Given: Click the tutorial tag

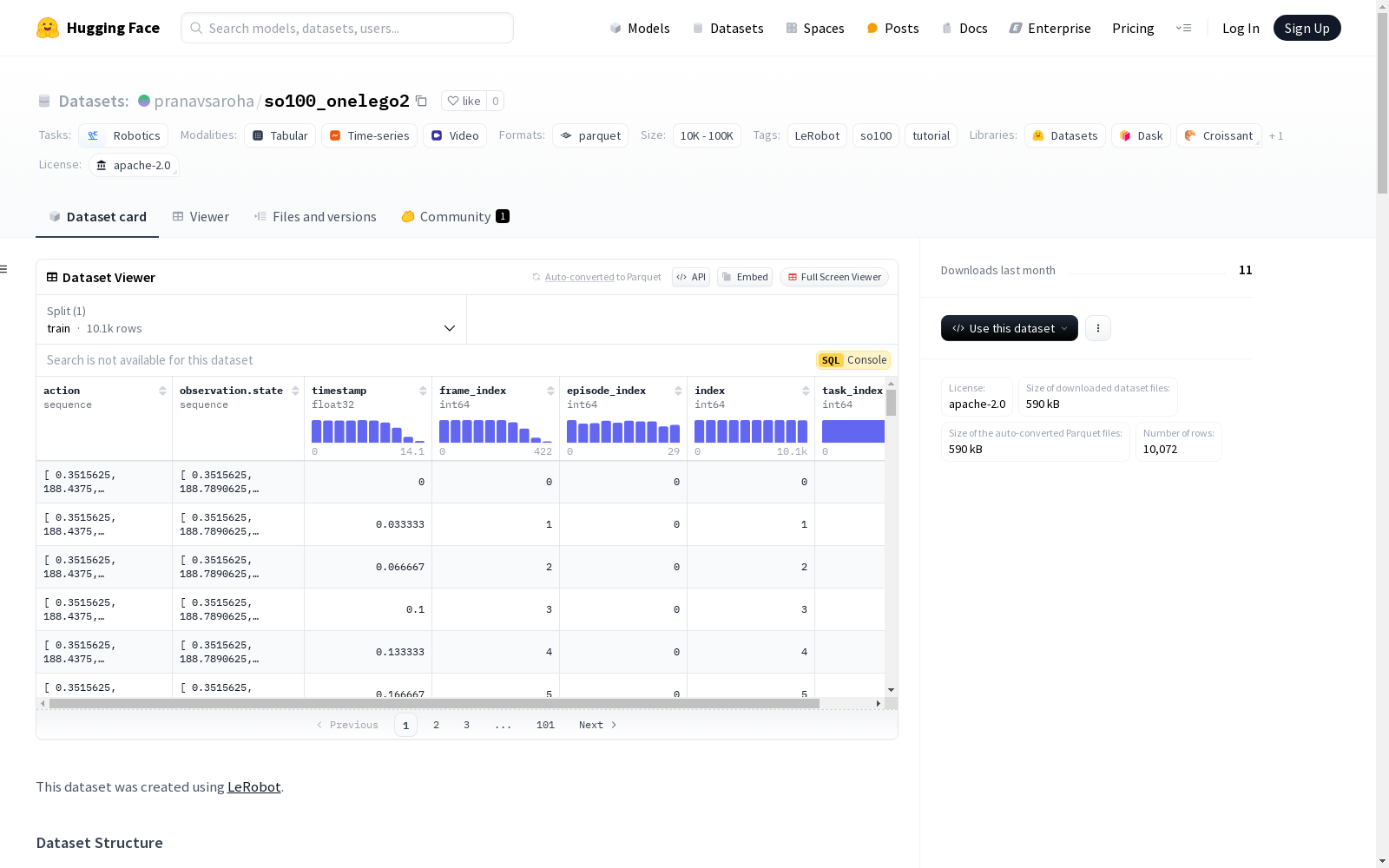Looking at the screenshot, I should pos(931,135).
